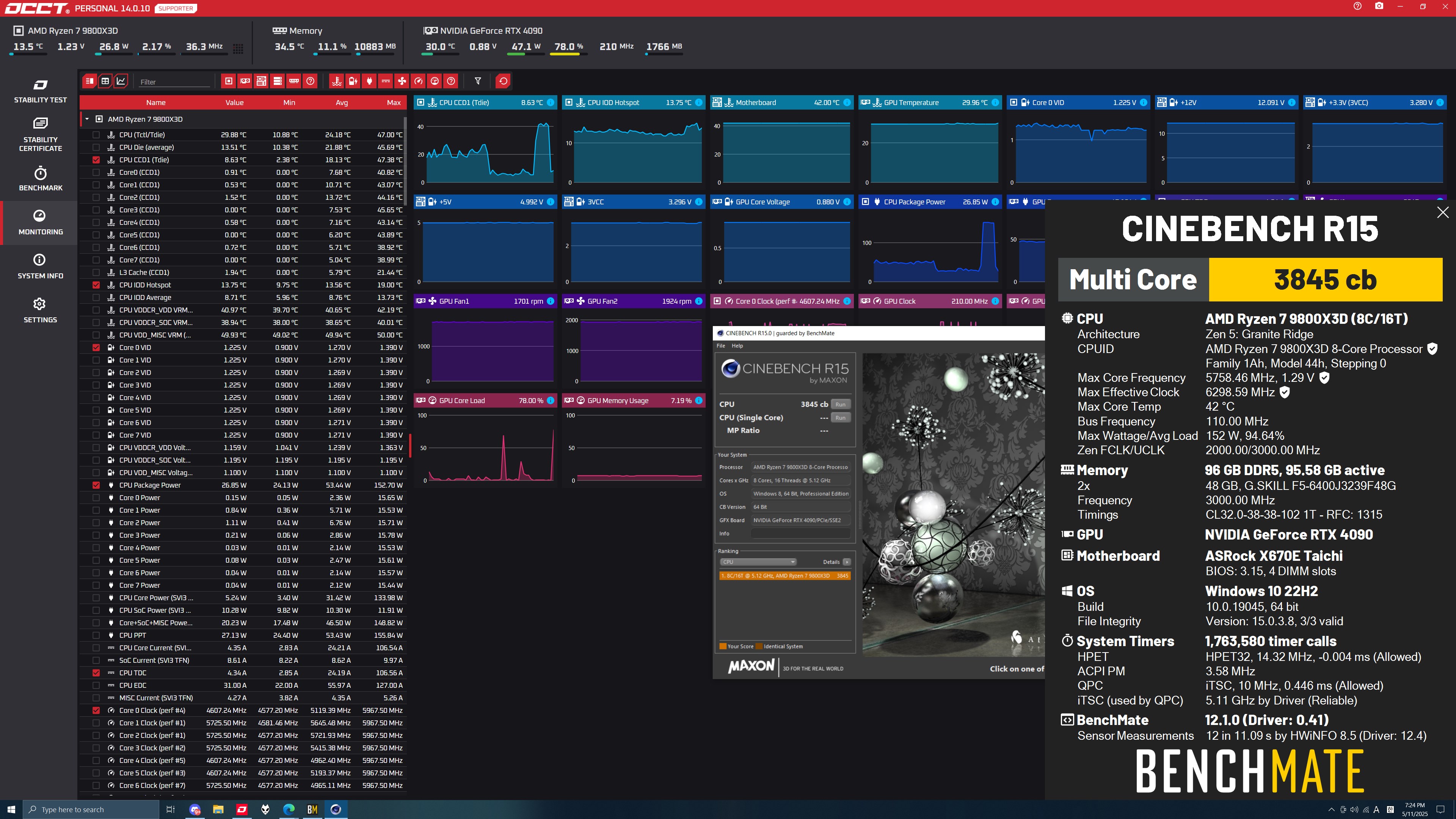1456x819 pixels.
Task: Toggle the load gauge filter icon
Action: [x=435, y=82]
